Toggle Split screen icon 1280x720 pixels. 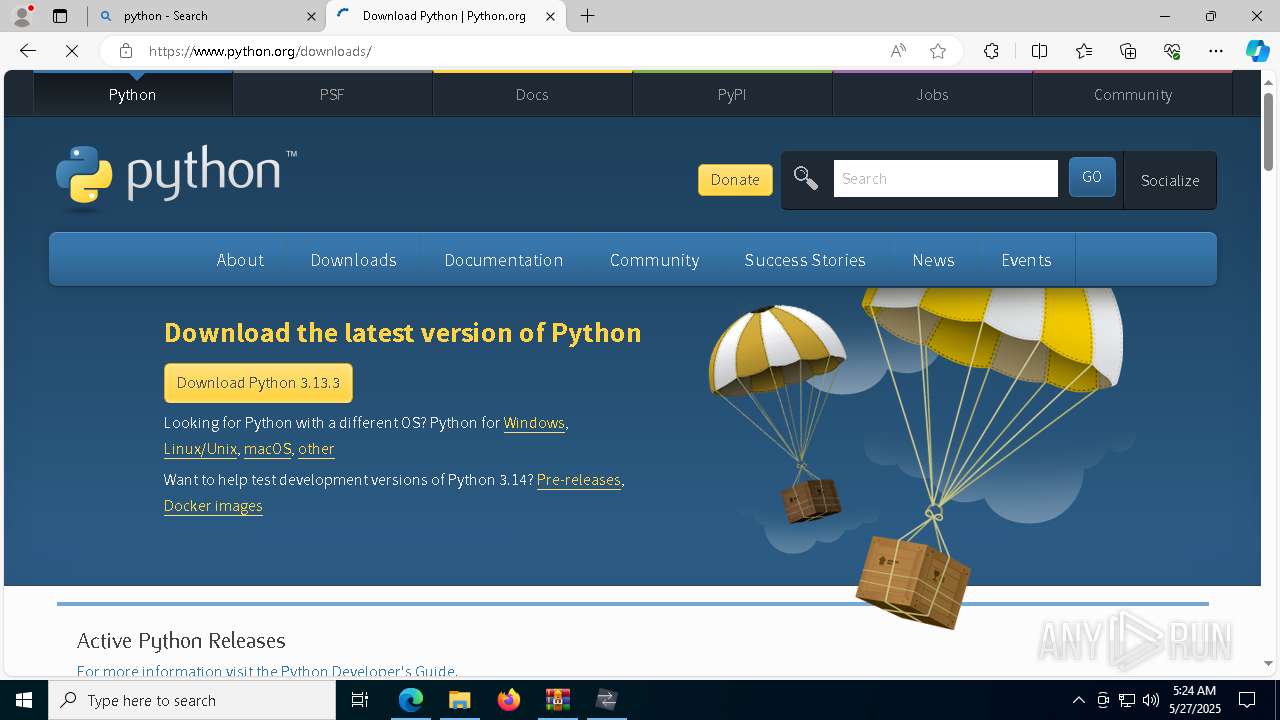click(1039, 51)
